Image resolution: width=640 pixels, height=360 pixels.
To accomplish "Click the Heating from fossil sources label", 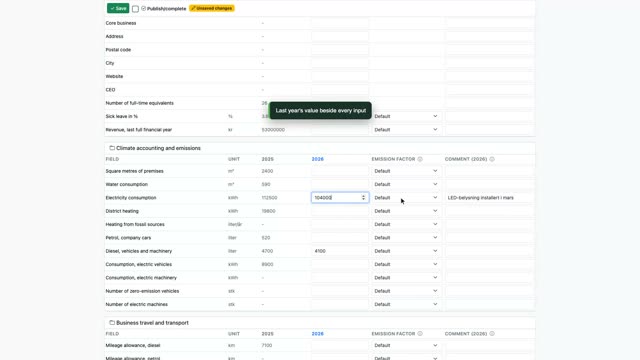I will [135, 224].
